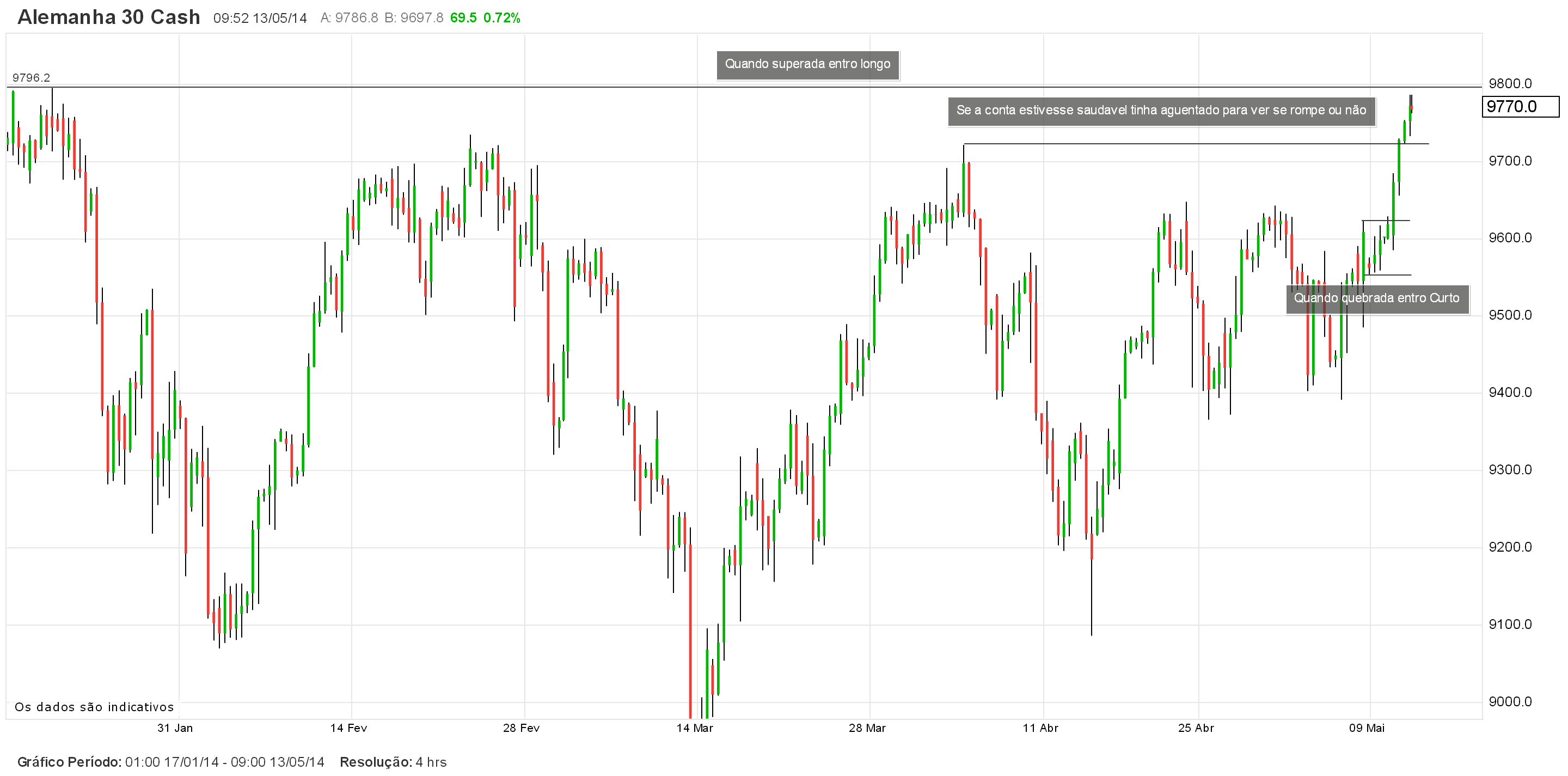
Task: Click the 9000.0 price axis label
Action: tap(1510, 702)
